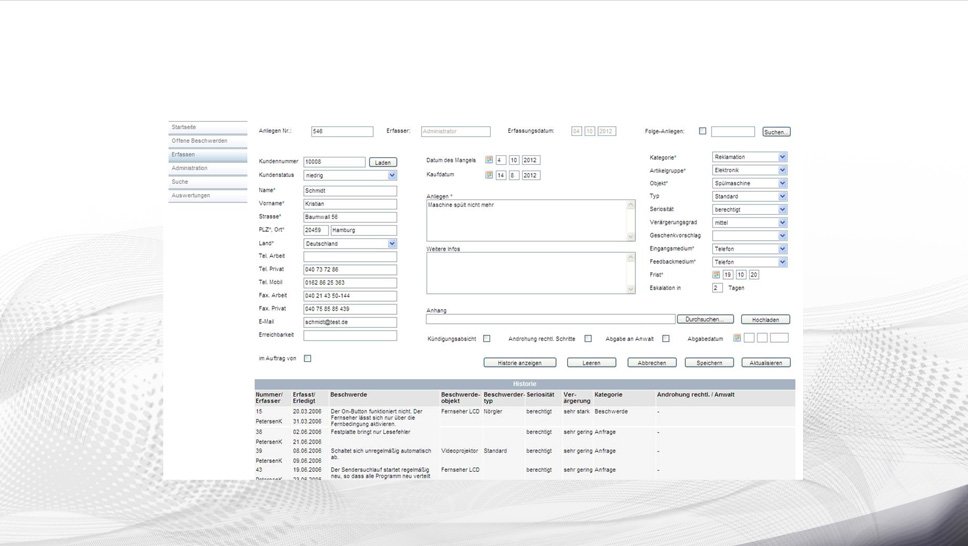Click Durchsuchen... to browse an attachment
The width and height of the screenshot is (968, 546).
coord(705,319)
